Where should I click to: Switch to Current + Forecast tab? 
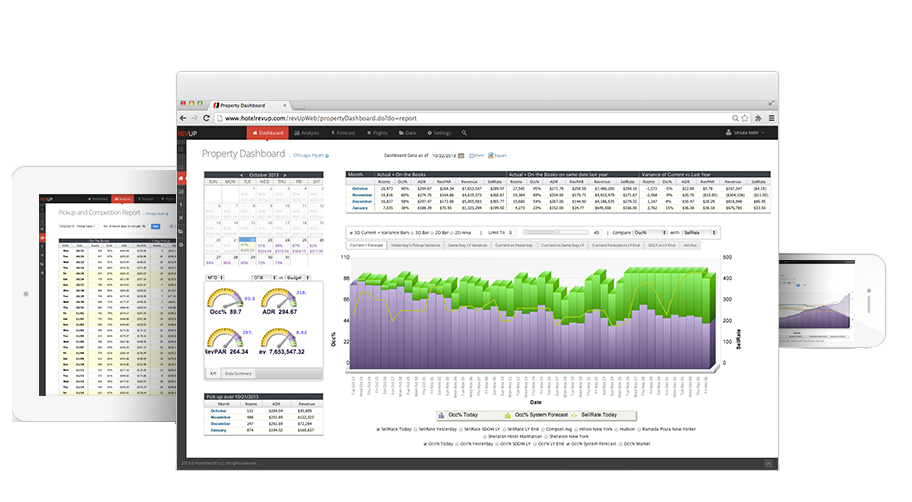point(366,245)
